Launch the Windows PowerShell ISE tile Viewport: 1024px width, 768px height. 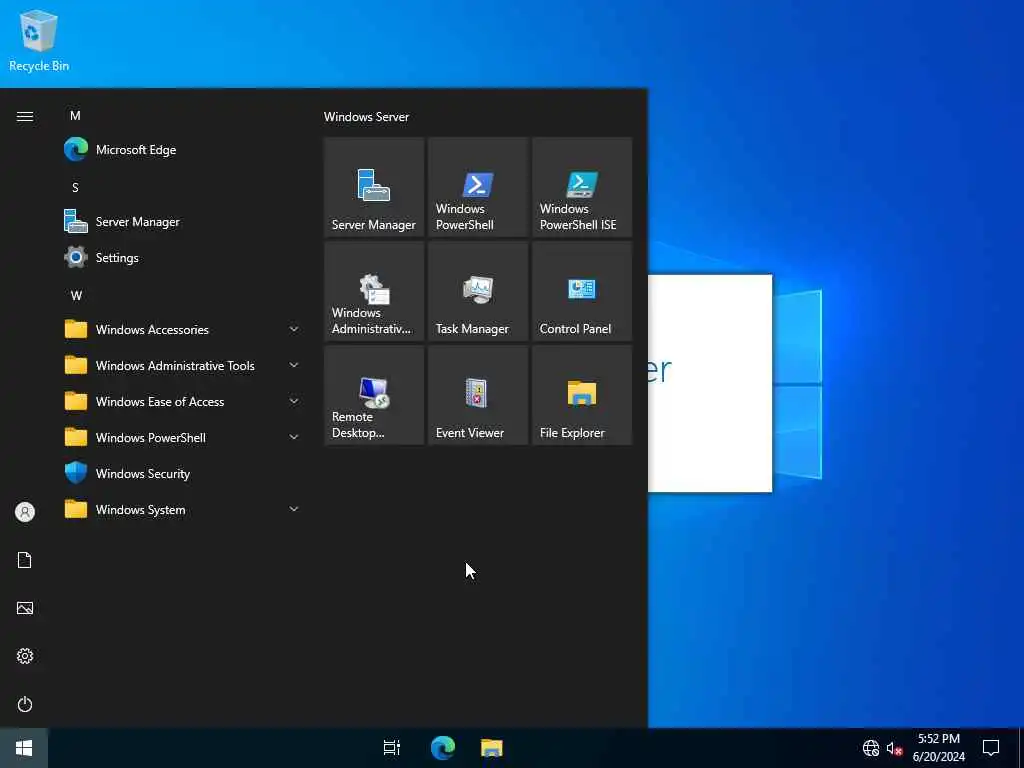[x=582, y=187]
